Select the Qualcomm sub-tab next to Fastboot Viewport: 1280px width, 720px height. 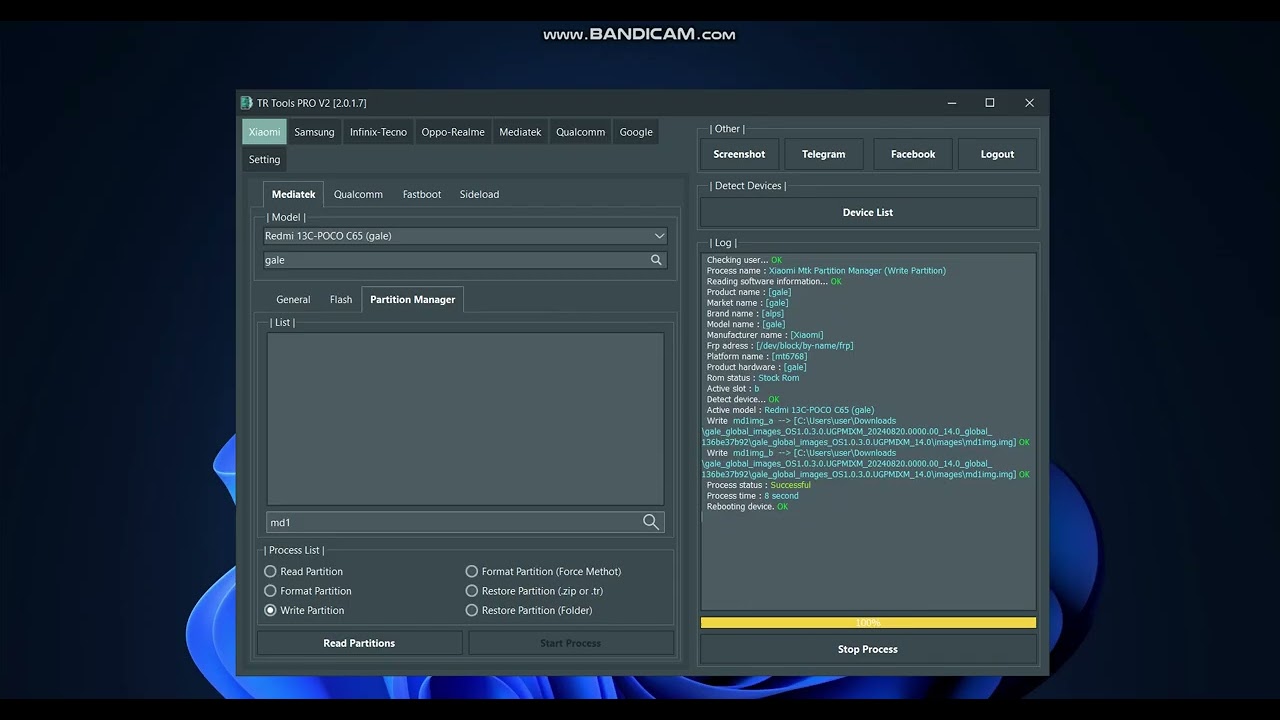click(358, 194)
